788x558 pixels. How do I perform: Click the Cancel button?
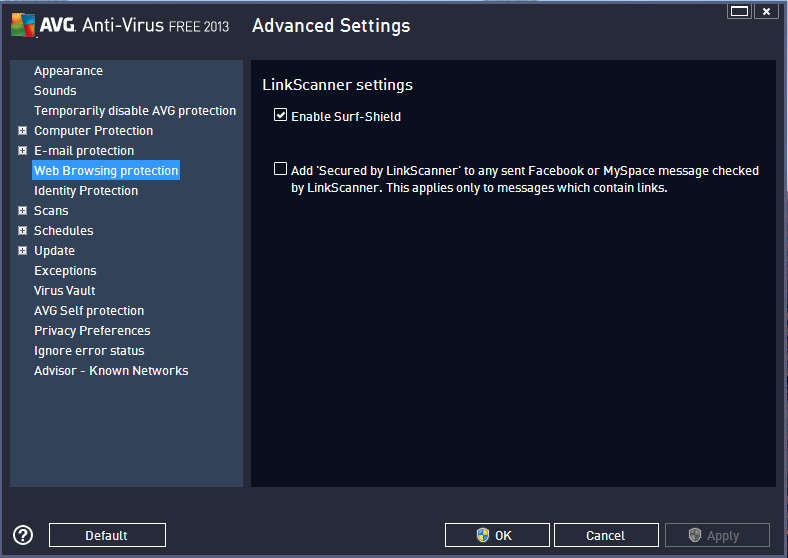[606, 535]
